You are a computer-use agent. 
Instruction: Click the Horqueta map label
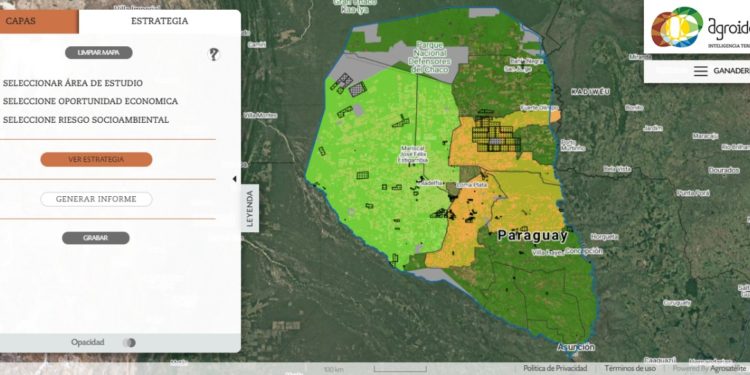(604, 237)
